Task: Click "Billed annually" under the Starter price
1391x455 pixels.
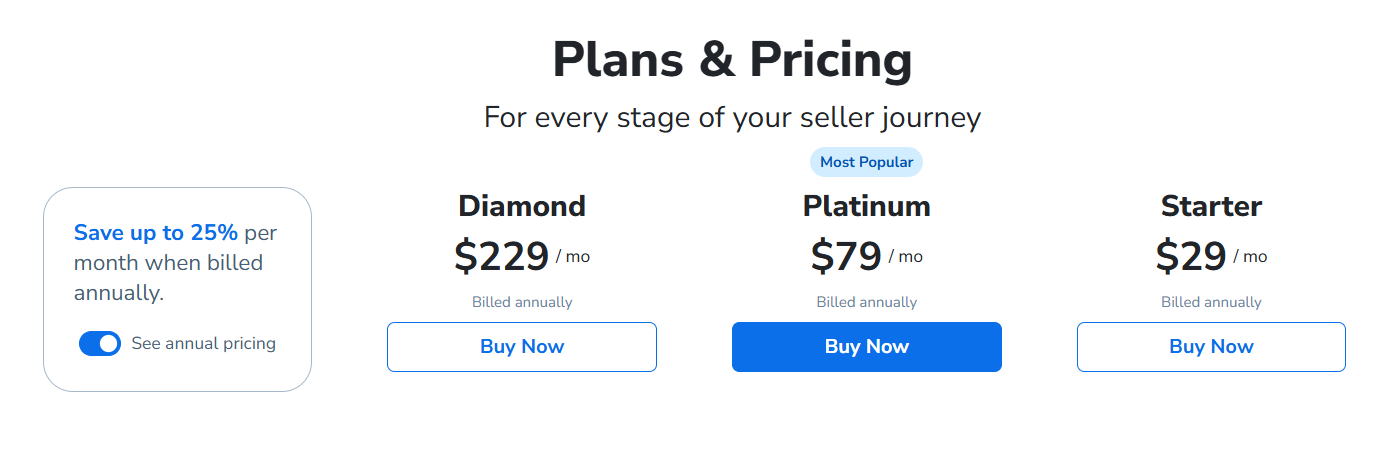Action: [x=1210, y=302]
